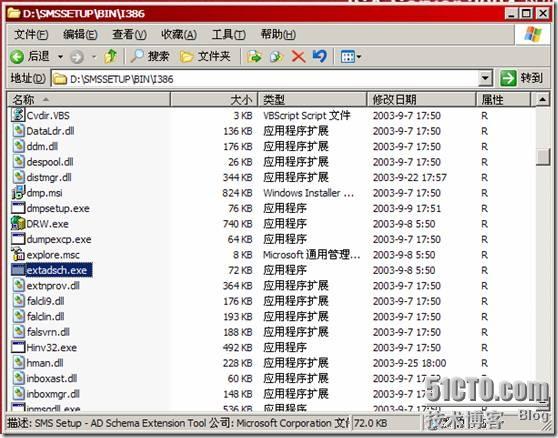This screenshot has height=438, width=558.
Task: Select dumpexcp.exe file icon
Action: tap(18, 239)
